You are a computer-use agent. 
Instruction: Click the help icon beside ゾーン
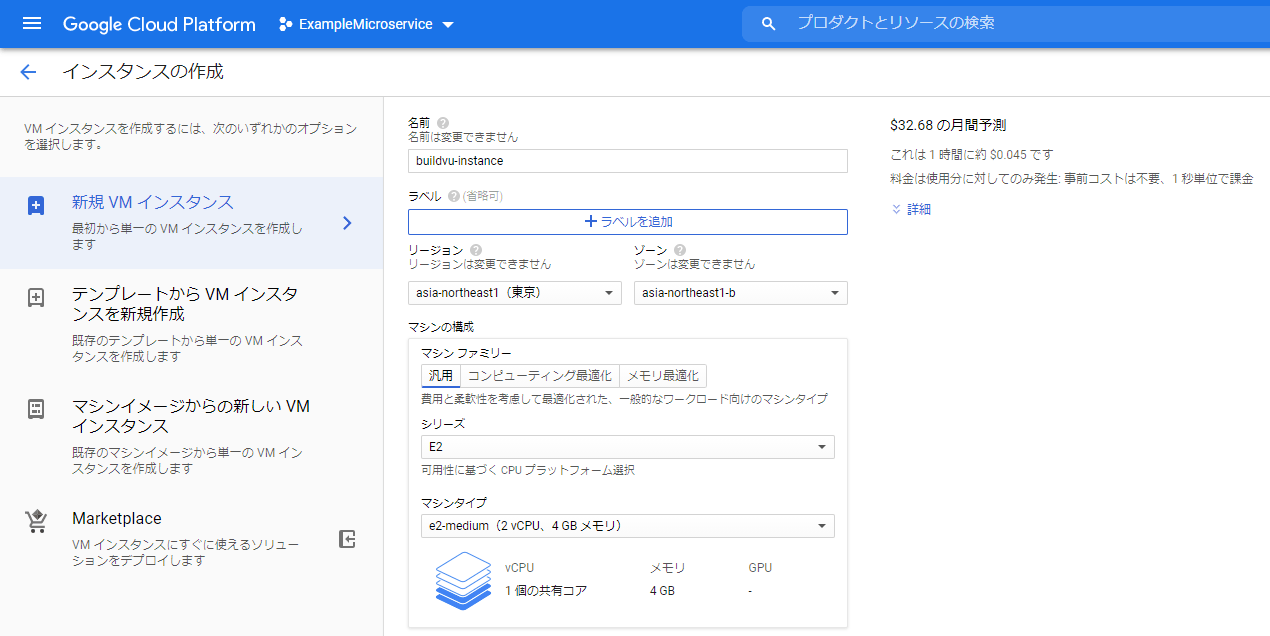tap(680, 250)
